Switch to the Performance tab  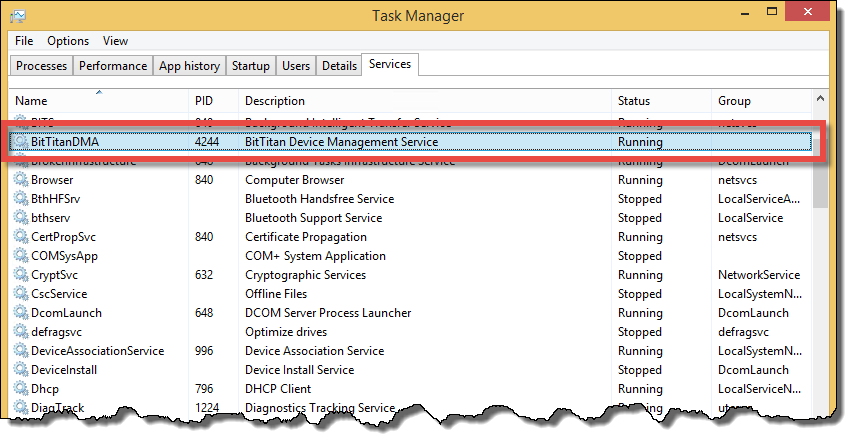pos(113,66)
